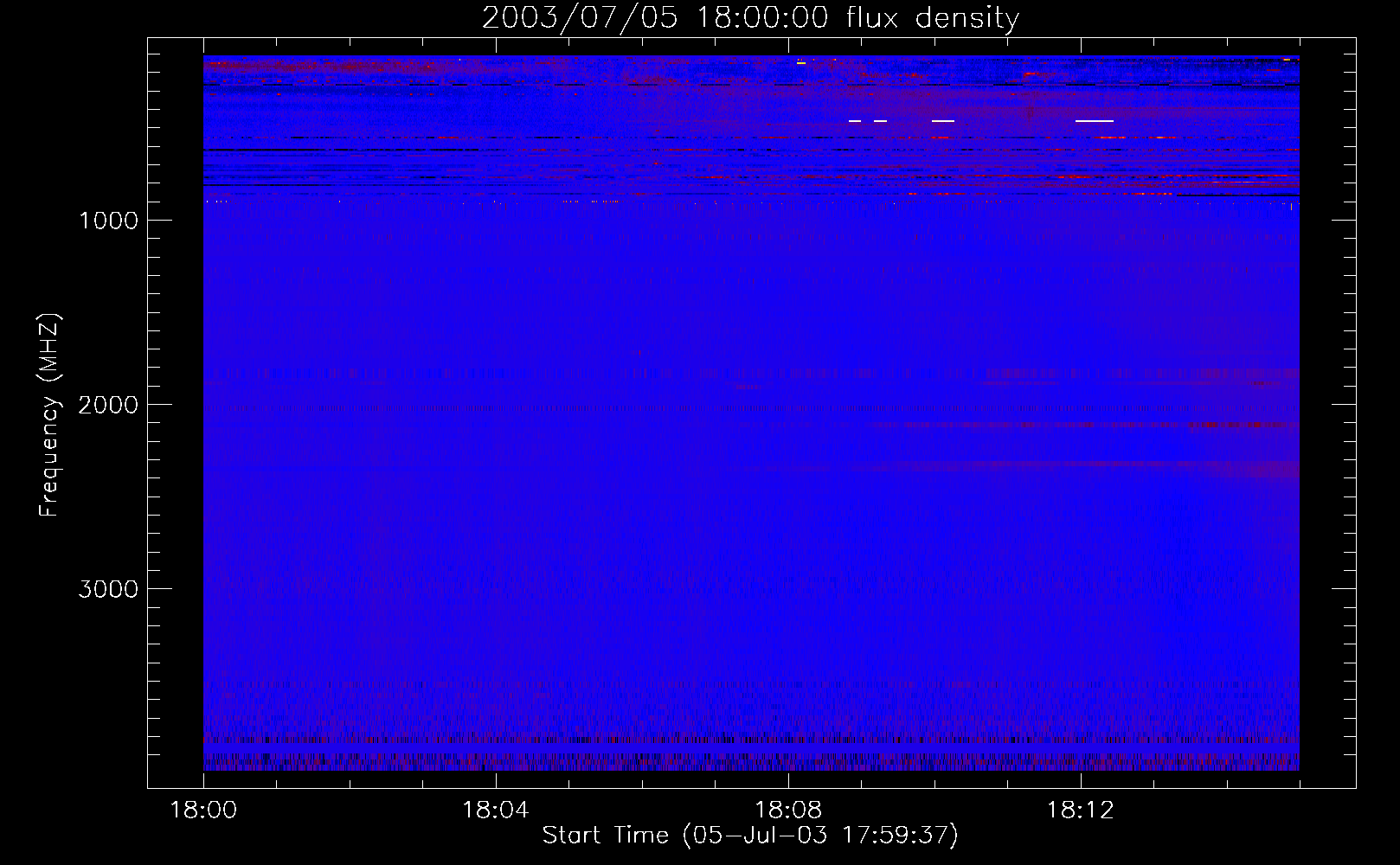Click the plot title '2003/07/05 18:00:00 flux density'
This screenshot has height=865, width=1400.
click(750, 18)
